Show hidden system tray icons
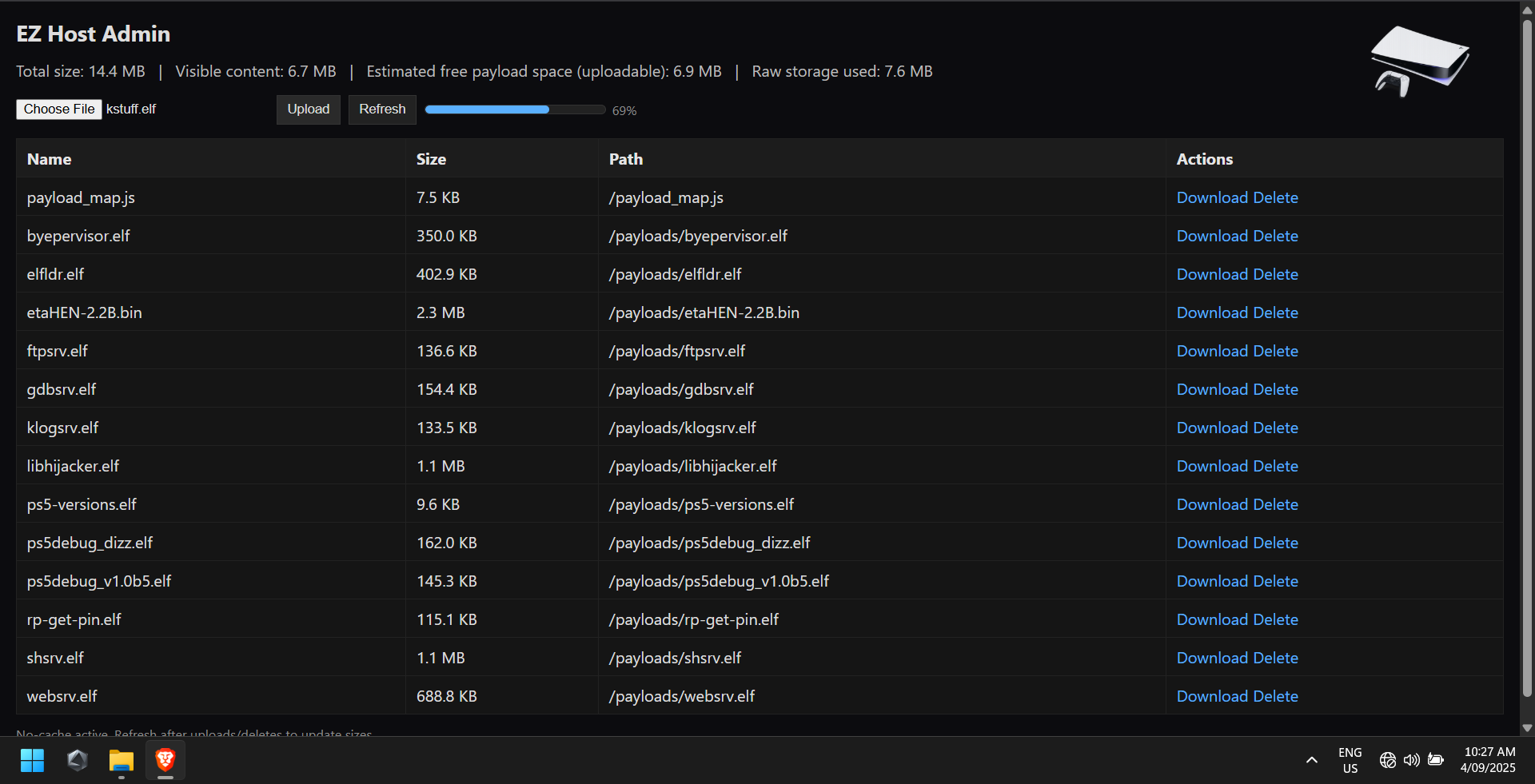The height and width of the screenshot is (784, 1535). pos(1312,760)
